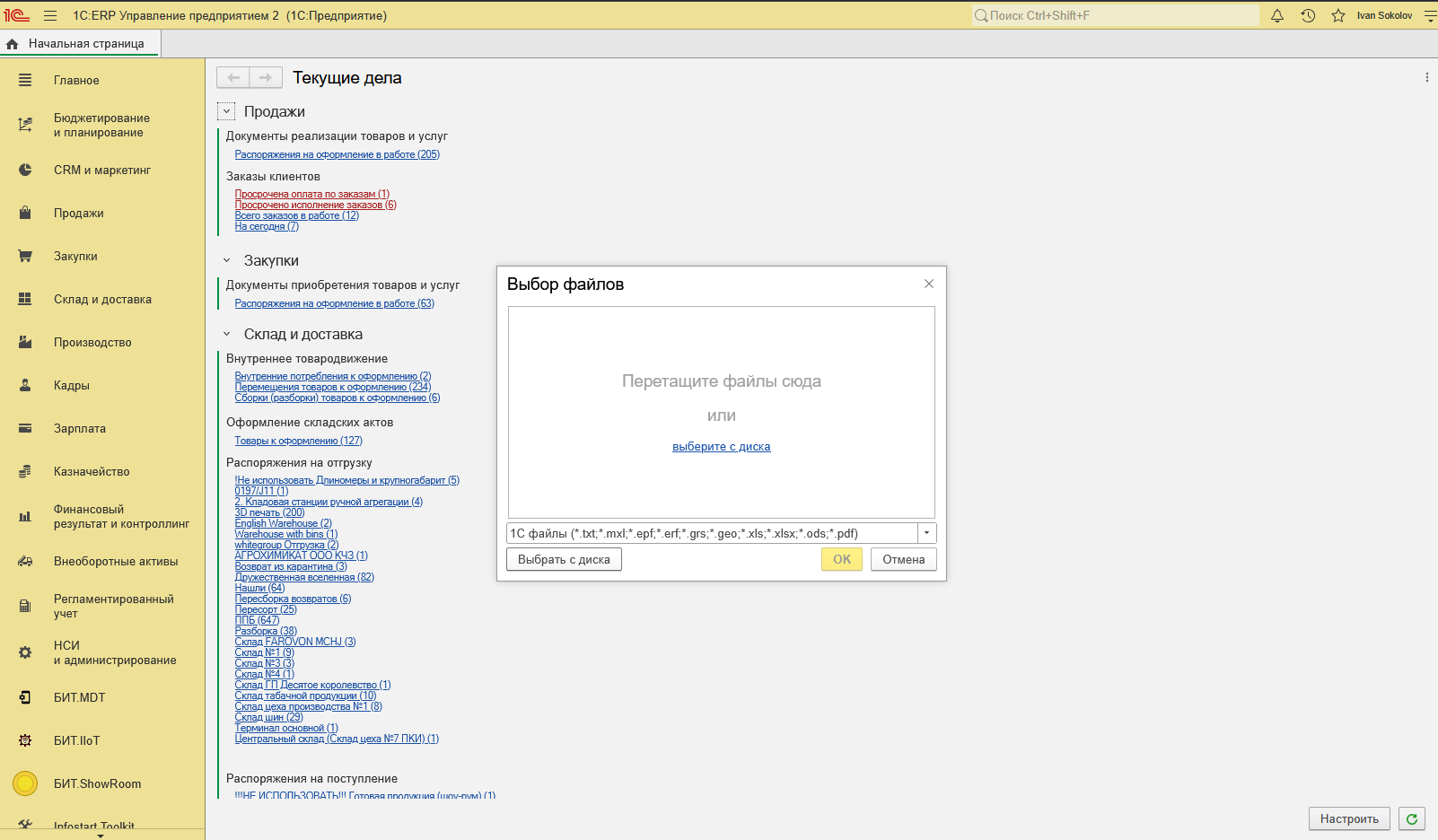Click the favorites star icon
The image size is (1438, 840).
click(x=1338, y=15)
